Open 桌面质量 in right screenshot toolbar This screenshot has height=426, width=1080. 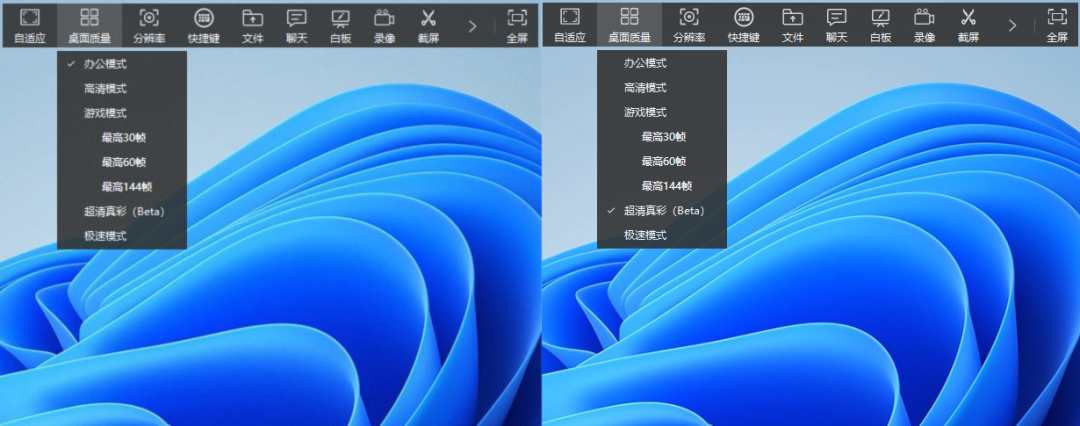tap(630, 24)
